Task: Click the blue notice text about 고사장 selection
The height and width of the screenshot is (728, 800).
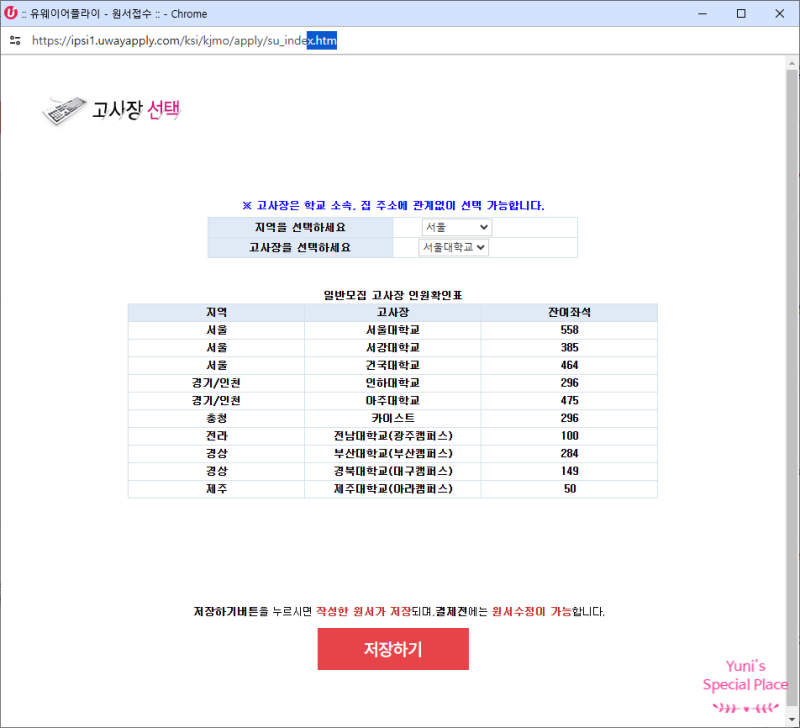Action: (400, 205)
